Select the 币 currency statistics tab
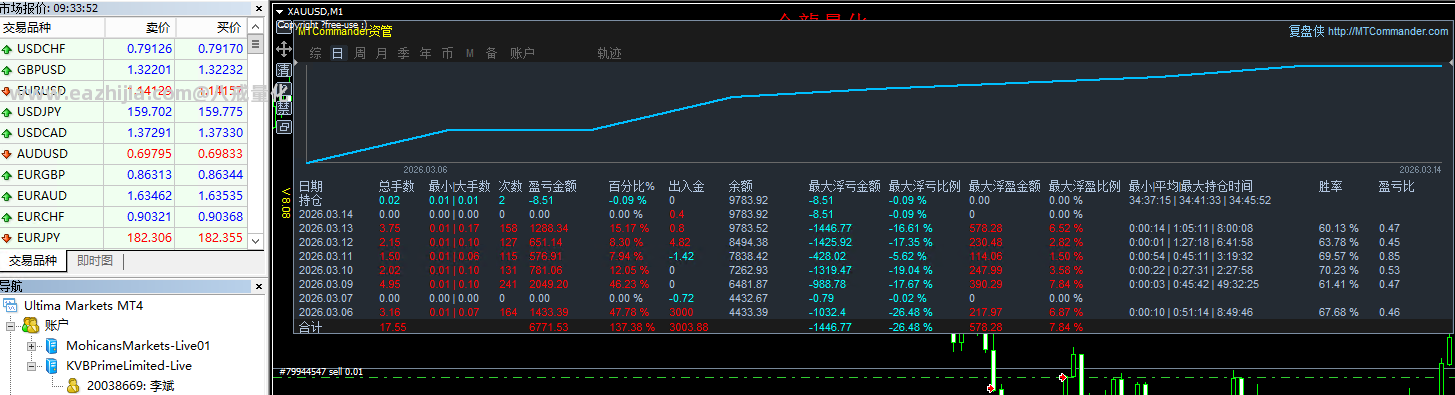This screenshot has width=1455, height=395. coord(448,53)
